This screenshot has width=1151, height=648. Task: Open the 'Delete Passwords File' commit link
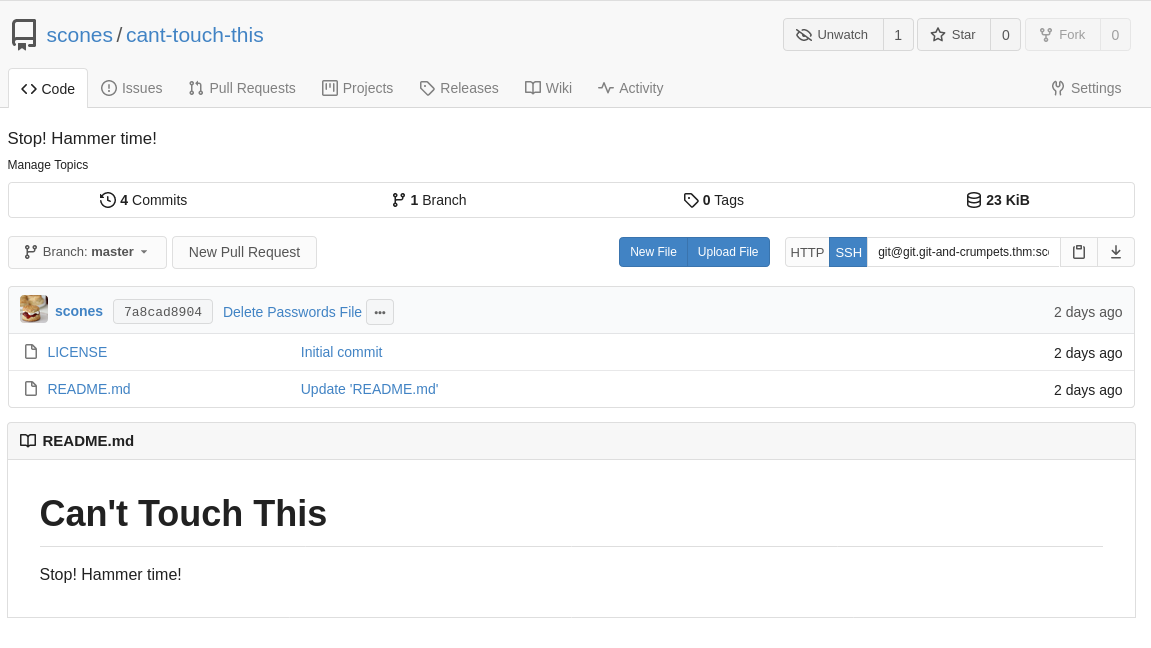pyautogui.click(x=292, y=312)
